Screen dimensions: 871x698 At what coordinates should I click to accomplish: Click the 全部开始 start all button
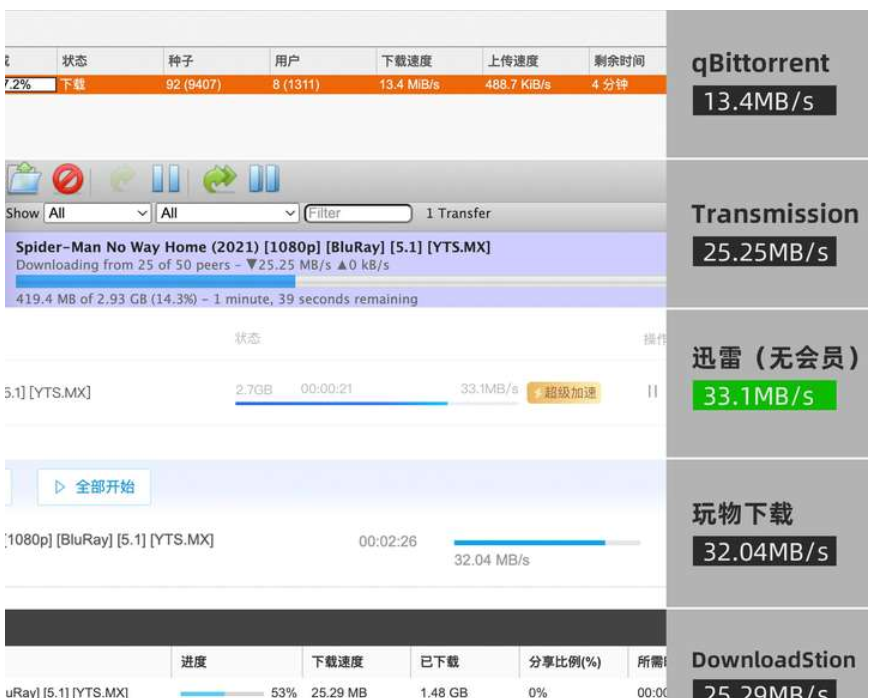(94, 487)
